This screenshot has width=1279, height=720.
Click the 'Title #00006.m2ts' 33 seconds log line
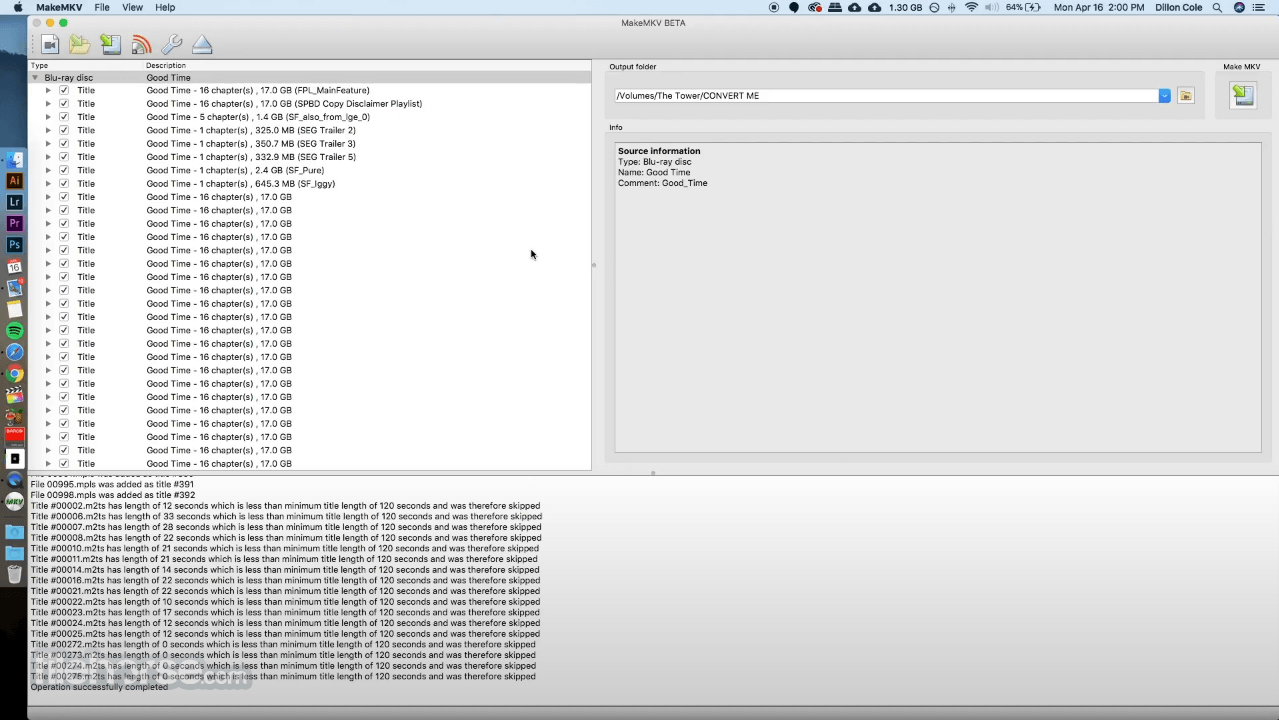[x=285, y=516]
